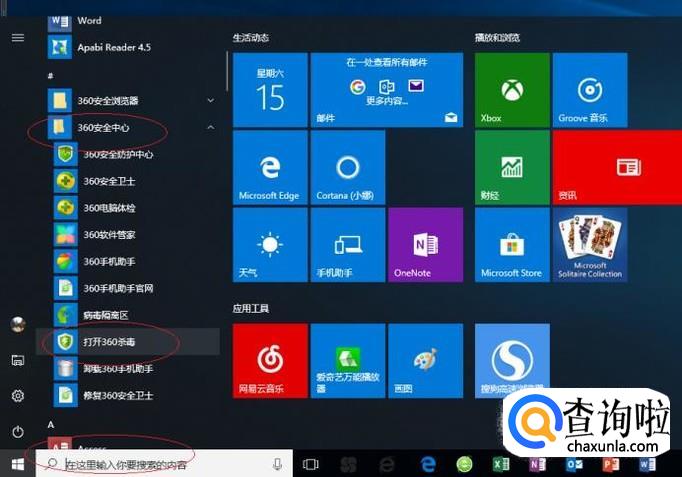Select 修复360安全卫士
The image size is (682, 477).
click(128, 395)
